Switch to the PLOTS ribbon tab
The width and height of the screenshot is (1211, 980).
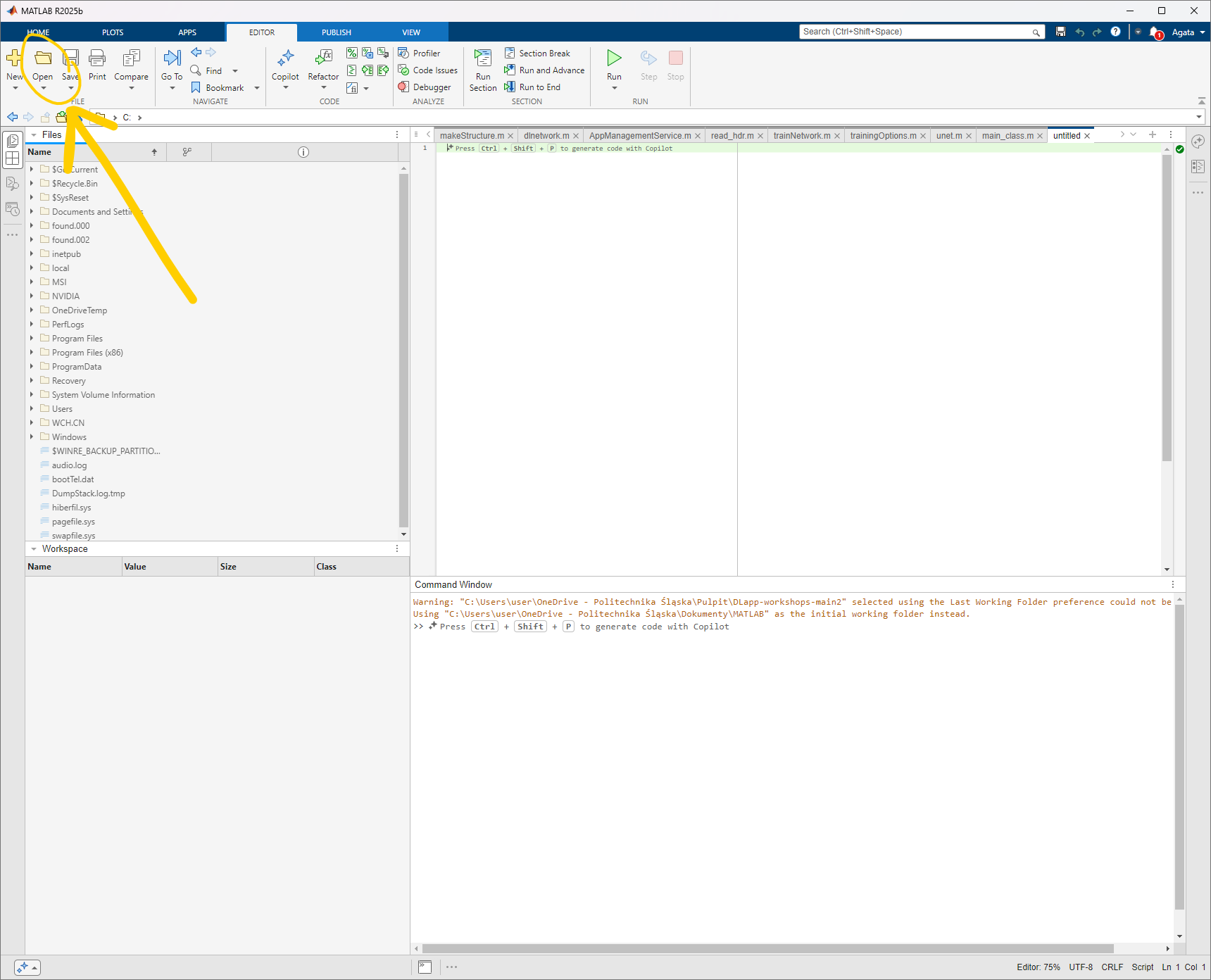(x=113, y=32)
